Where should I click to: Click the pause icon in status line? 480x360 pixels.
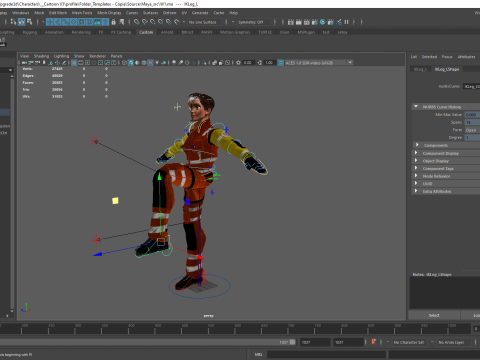pyautogui.click(x=347, y=22)
